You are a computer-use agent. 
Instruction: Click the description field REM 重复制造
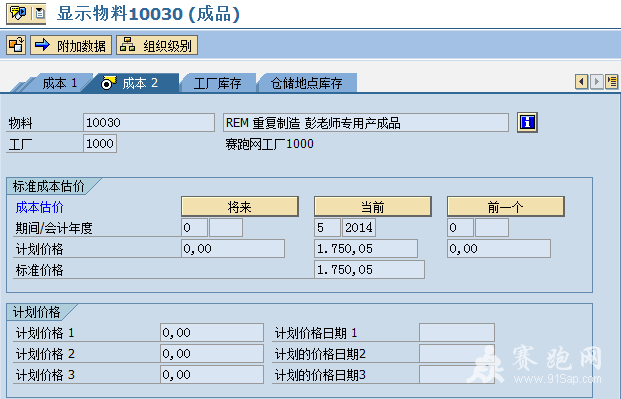click(366, 122)
